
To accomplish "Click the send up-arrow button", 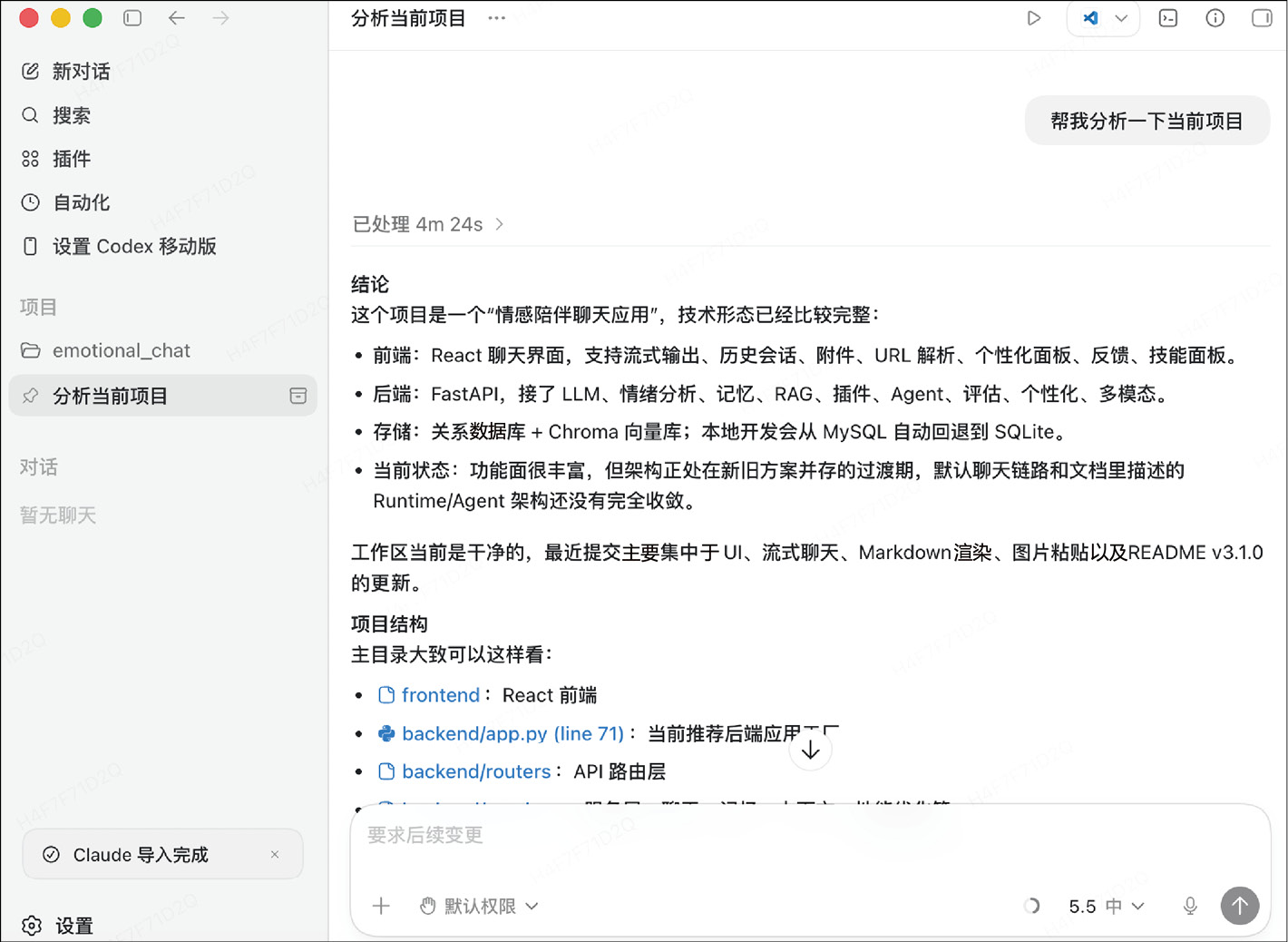I will (1240, 906).
